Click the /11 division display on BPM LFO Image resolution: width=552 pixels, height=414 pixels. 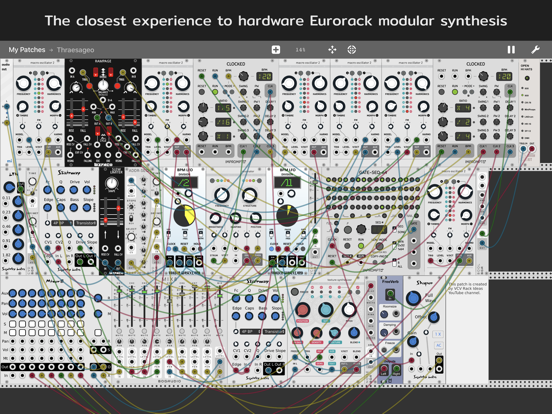(287, 182)
